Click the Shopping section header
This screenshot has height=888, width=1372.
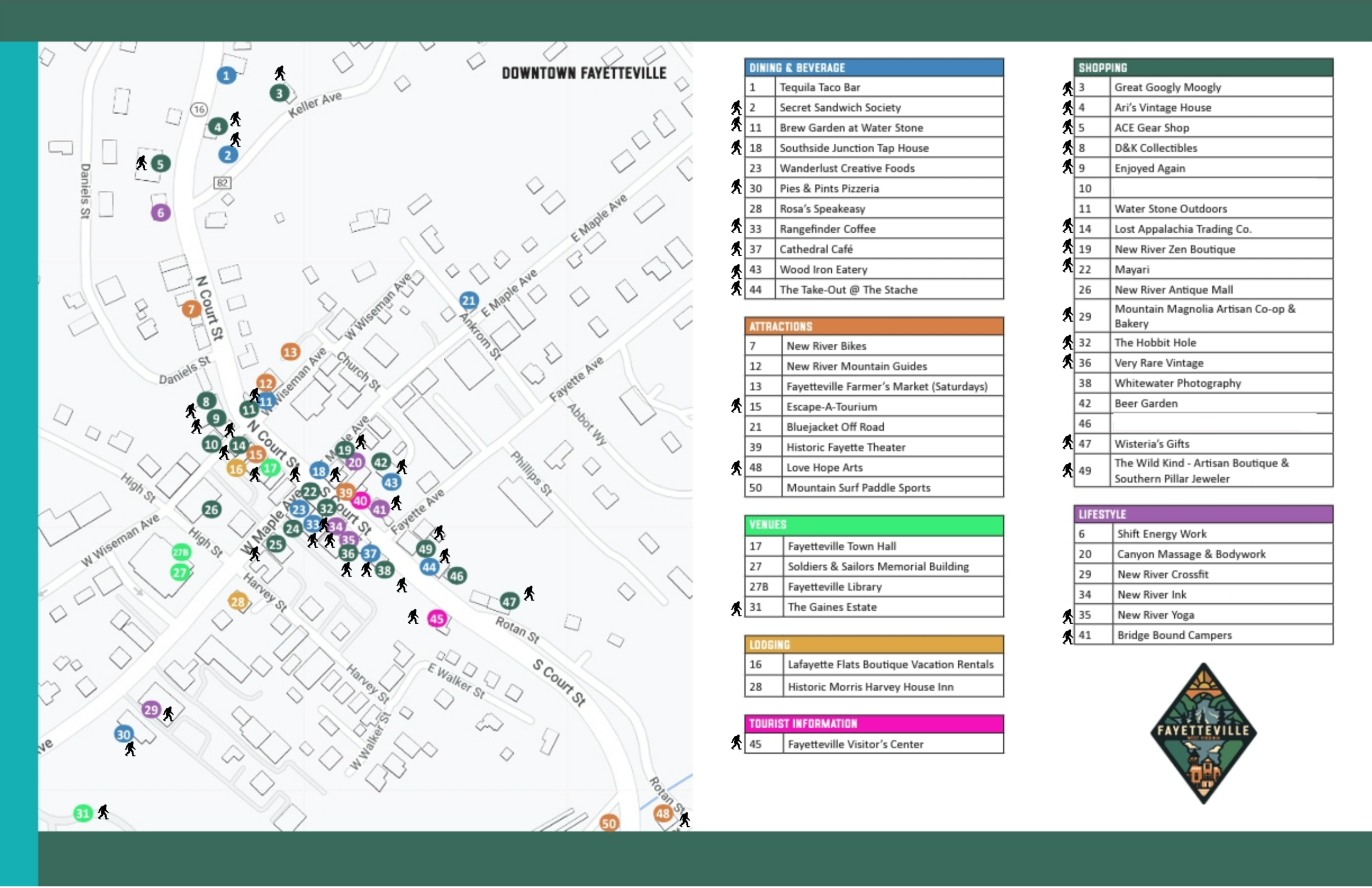coord(1203,68)
